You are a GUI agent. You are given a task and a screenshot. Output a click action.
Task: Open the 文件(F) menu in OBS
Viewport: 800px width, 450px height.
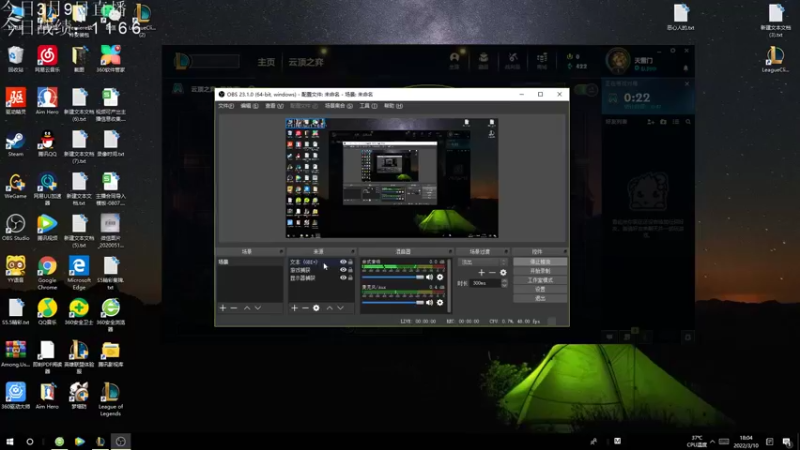click(x=226, y=106)
